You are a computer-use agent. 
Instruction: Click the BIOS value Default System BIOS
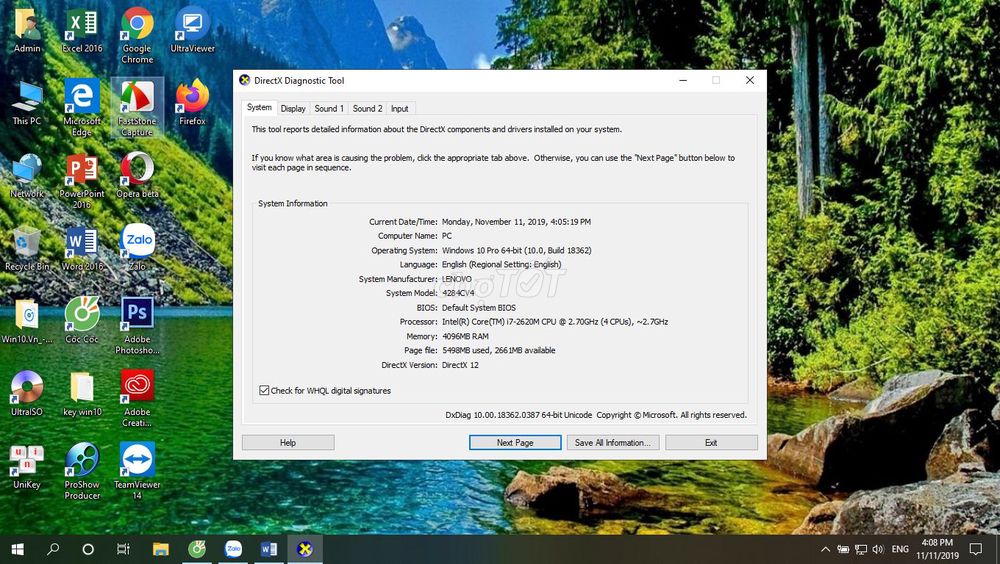(479, 308)
